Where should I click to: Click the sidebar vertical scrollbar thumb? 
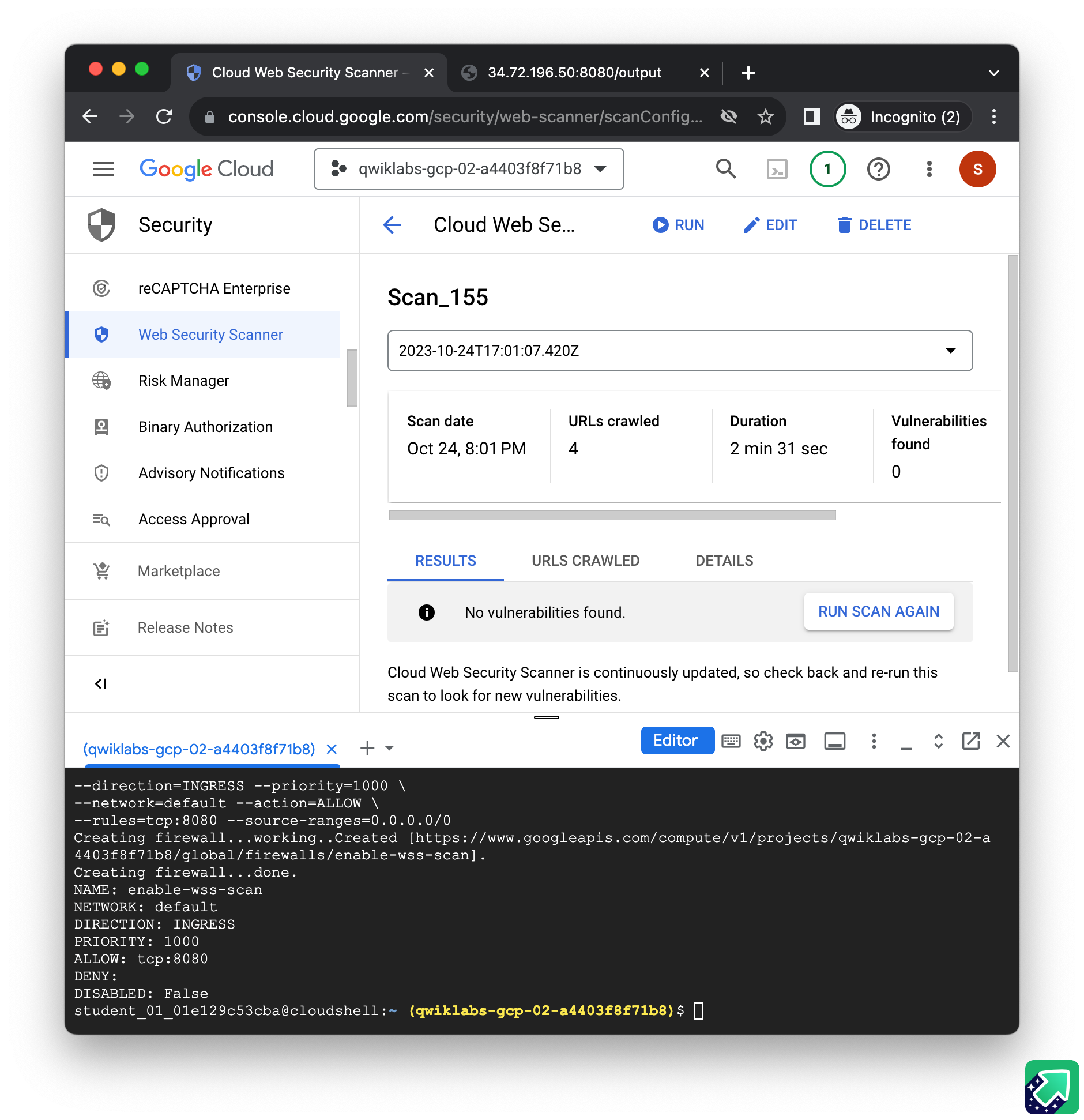352,378
